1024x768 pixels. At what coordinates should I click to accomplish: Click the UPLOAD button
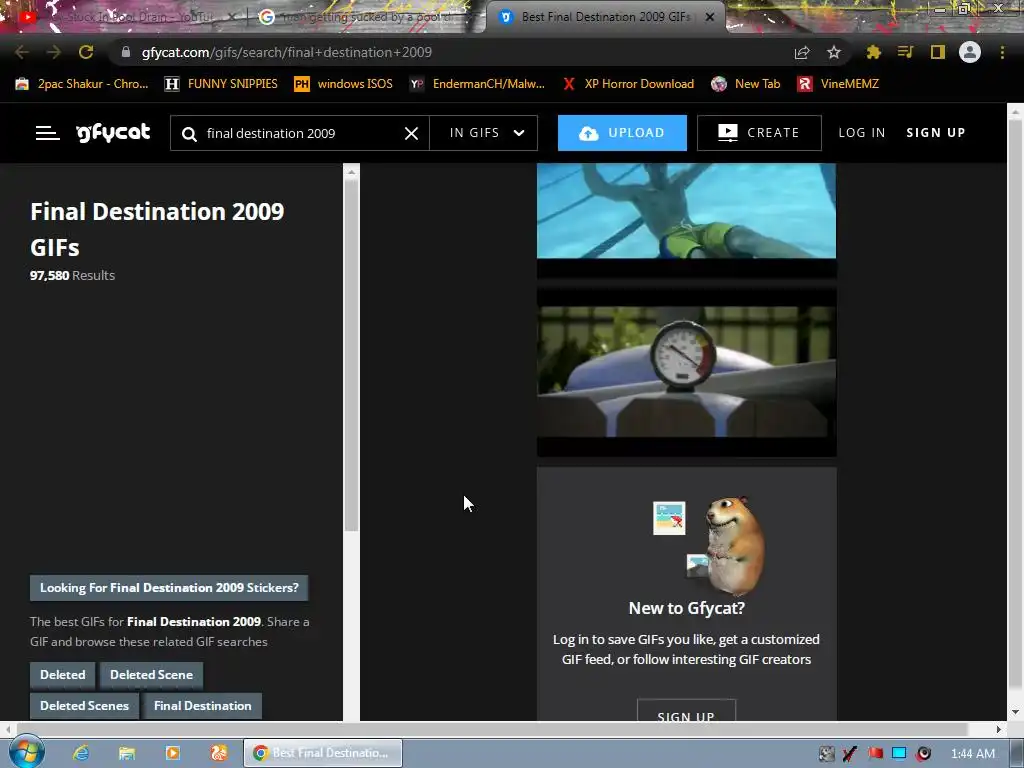click(x=622, y=133)
